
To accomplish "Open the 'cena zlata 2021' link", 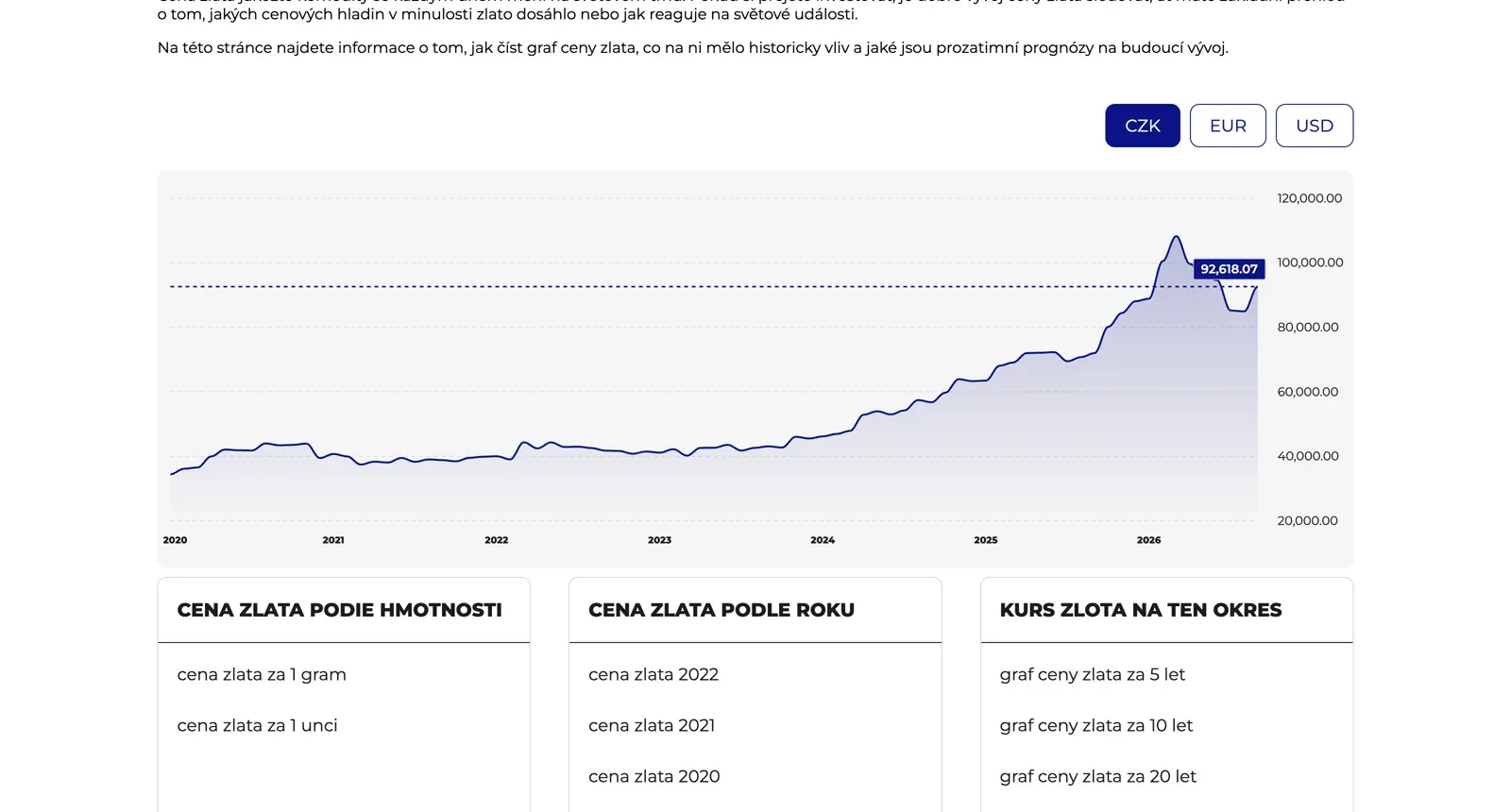I will 652,725.
